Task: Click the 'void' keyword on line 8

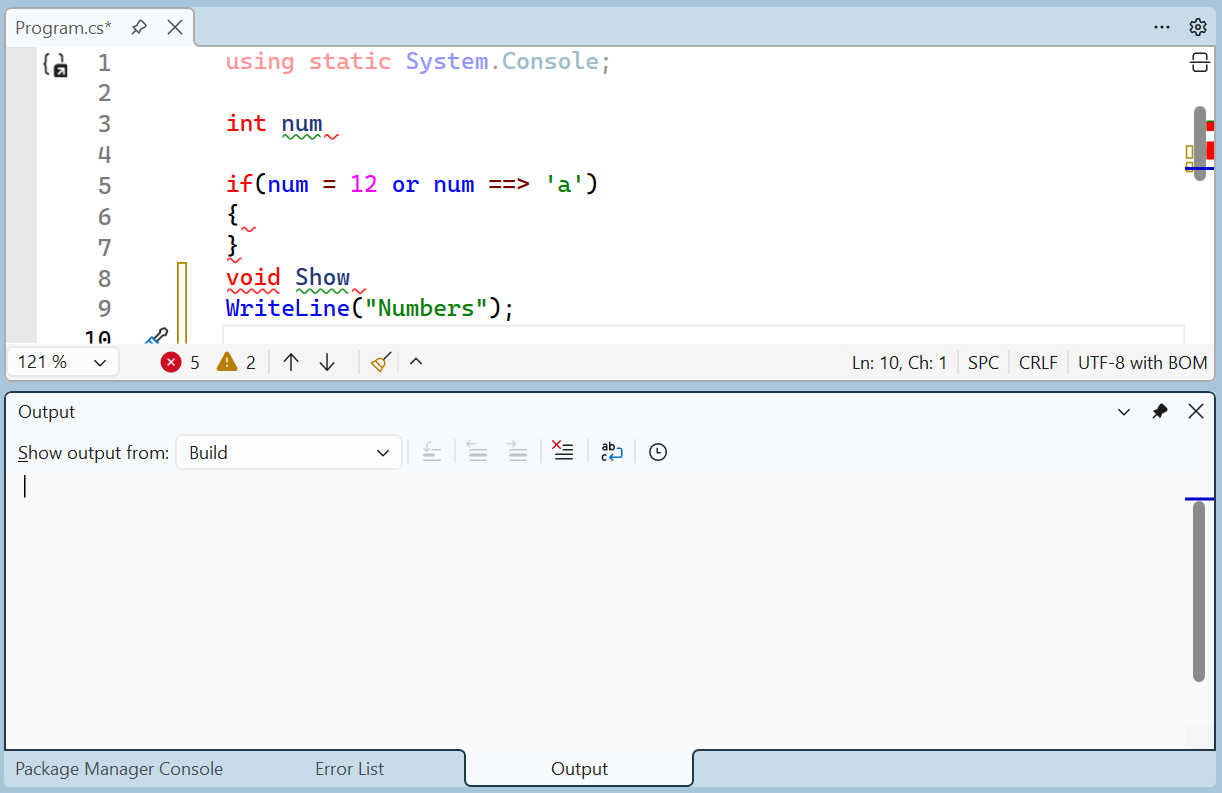Action: (x=253, y=277)
